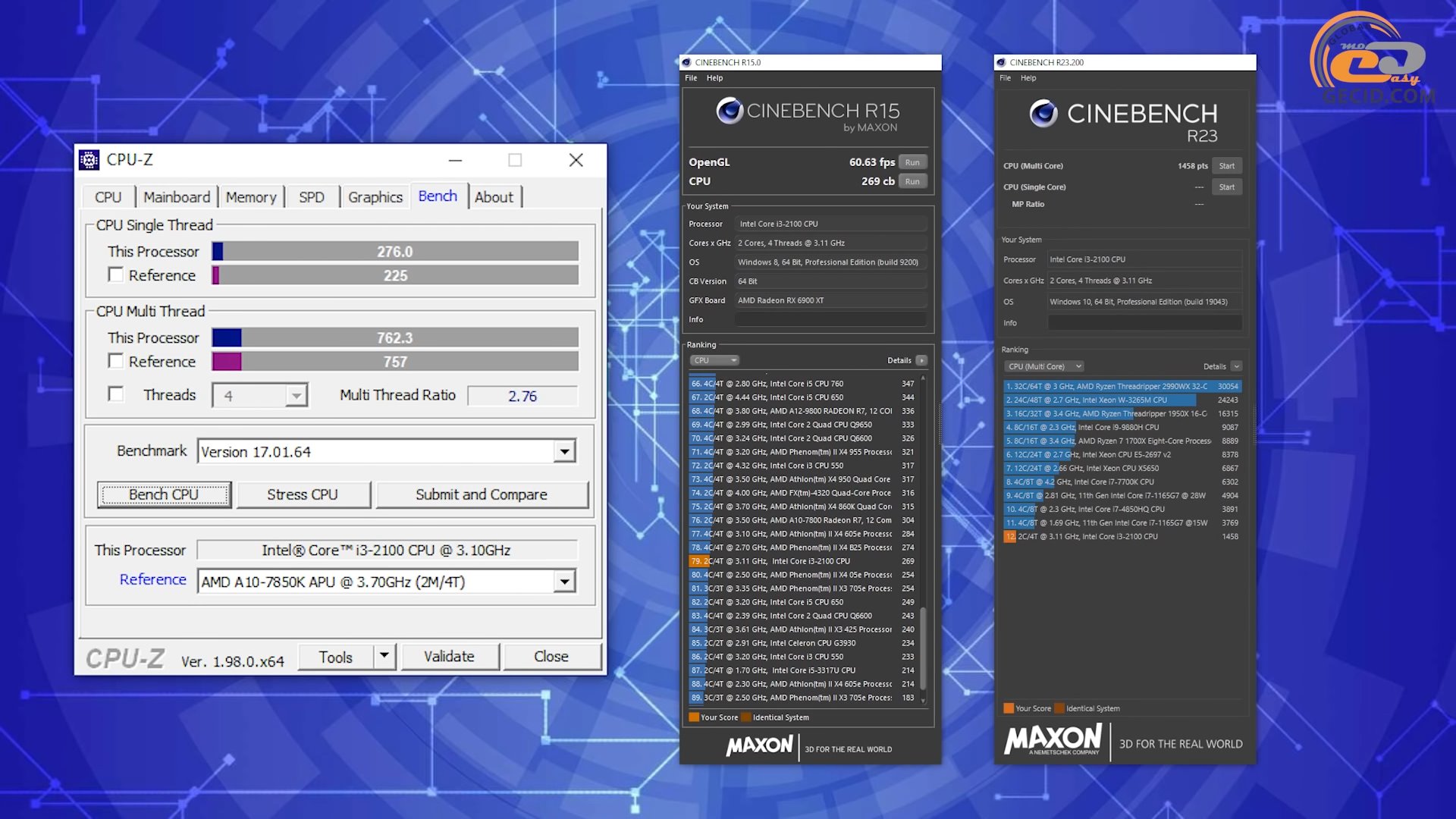Select the Core i9-9880H ranking row
Screen dimensions: 1456x819
pyautogui.click(x=1122, y=427)
